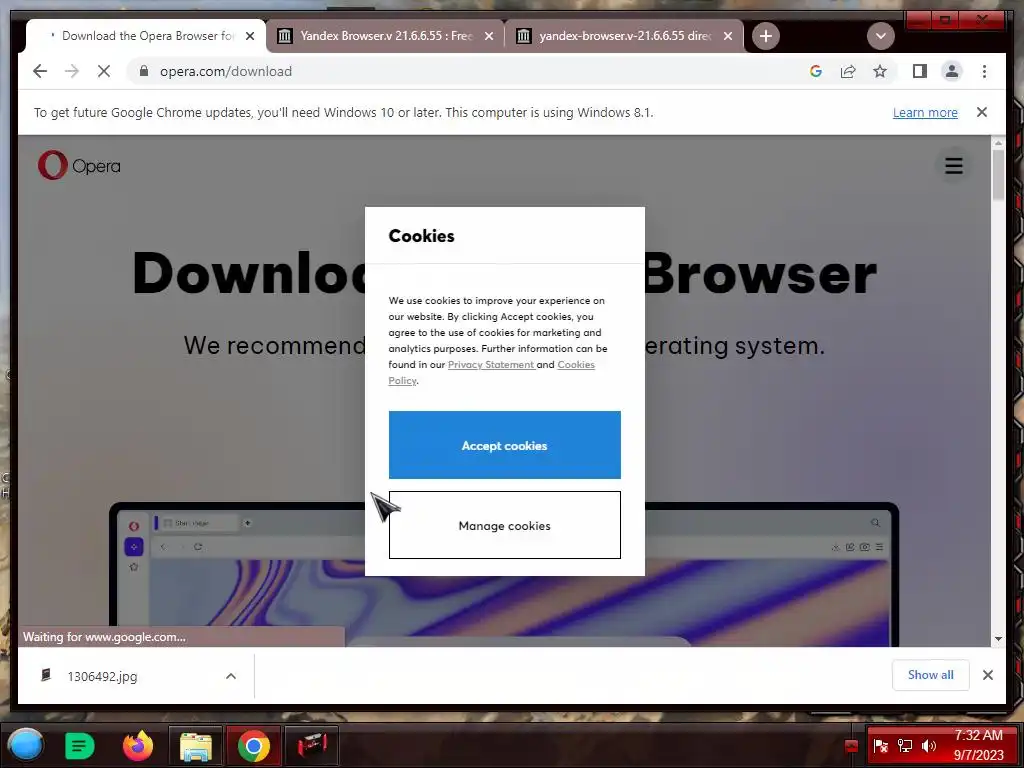Click the volume speaker icon
Screen dimensions: 1024x768
[x=929, y=746]
